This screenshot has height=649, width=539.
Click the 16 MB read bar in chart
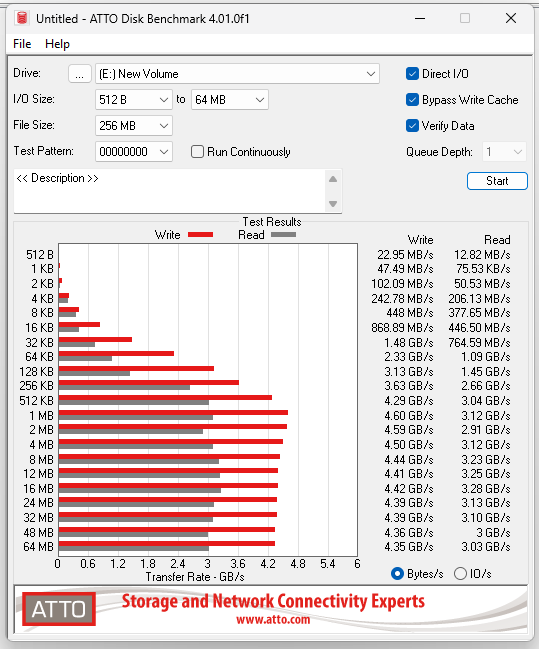click(x=140, y=490)
